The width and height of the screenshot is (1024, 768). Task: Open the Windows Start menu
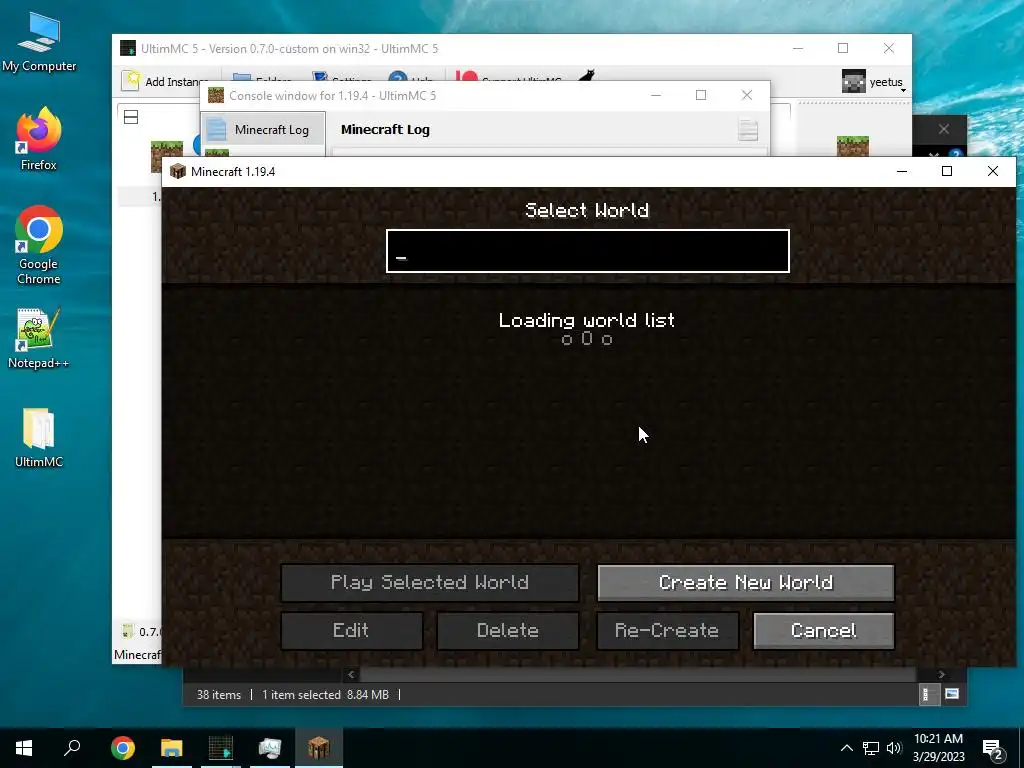click(24, 748)
